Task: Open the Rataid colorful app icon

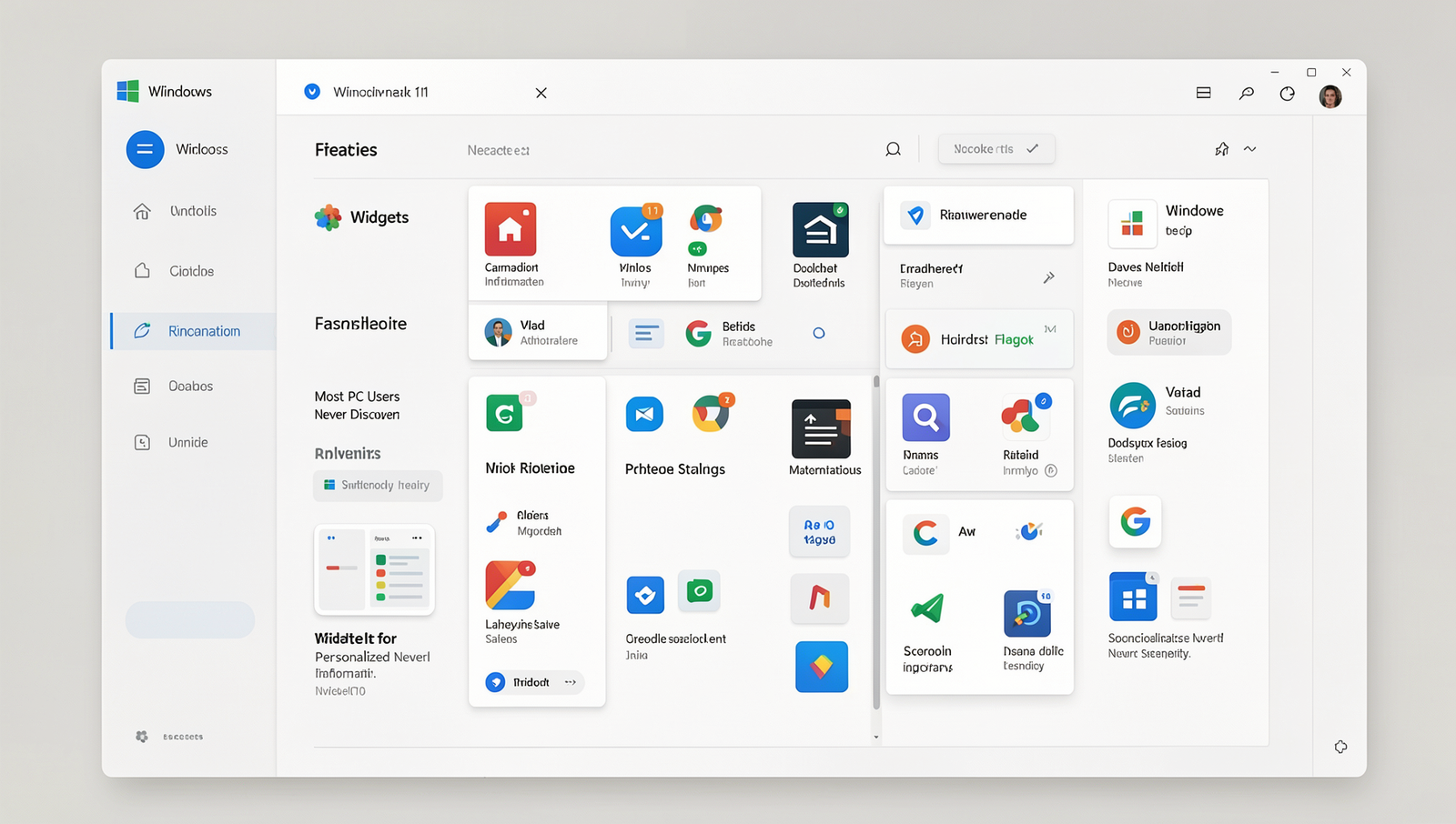Action: pos(1025,417)
